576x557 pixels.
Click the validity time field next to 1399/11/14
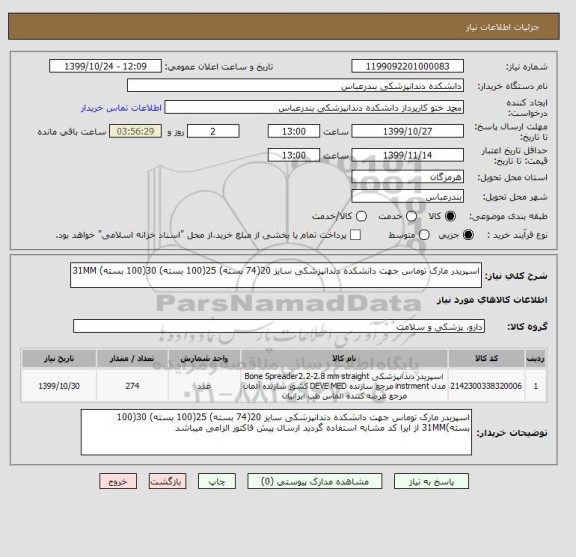294,155
